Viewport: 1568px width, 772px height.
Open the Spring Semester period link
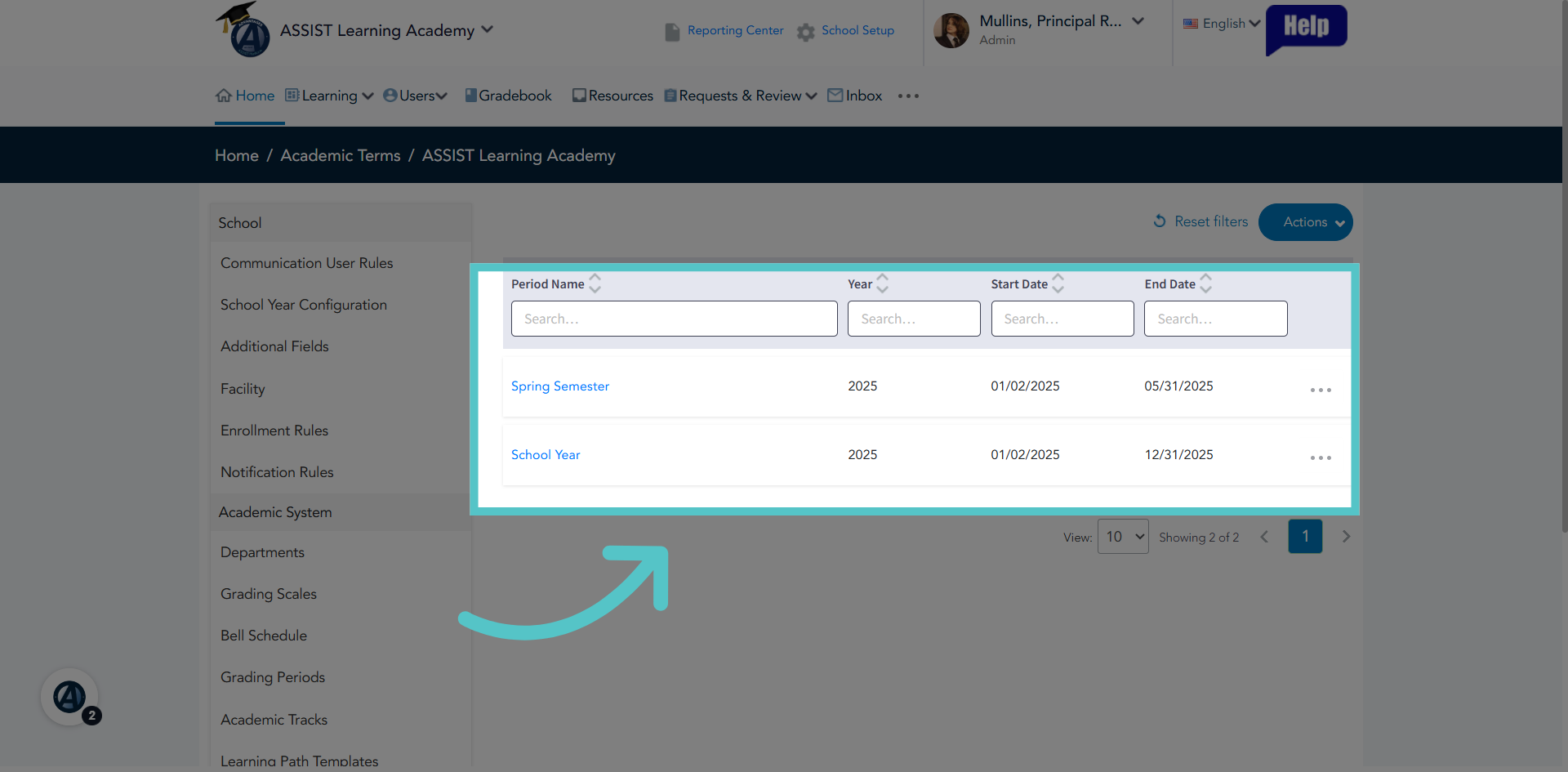coord(560,386)
